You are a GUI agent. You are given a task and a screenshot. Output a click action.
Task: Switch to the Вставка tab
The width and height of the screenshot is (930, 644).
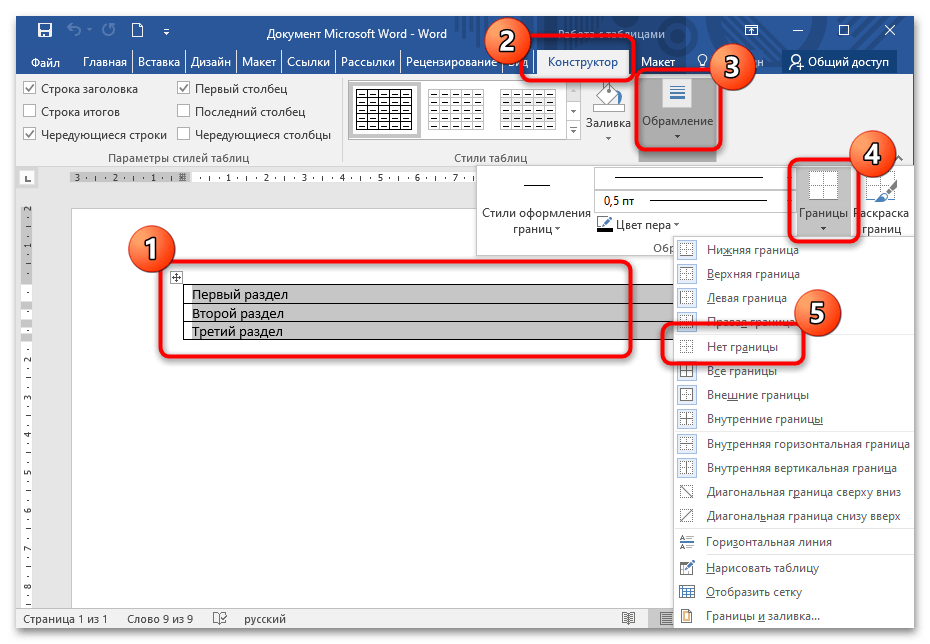click(158, 62)
